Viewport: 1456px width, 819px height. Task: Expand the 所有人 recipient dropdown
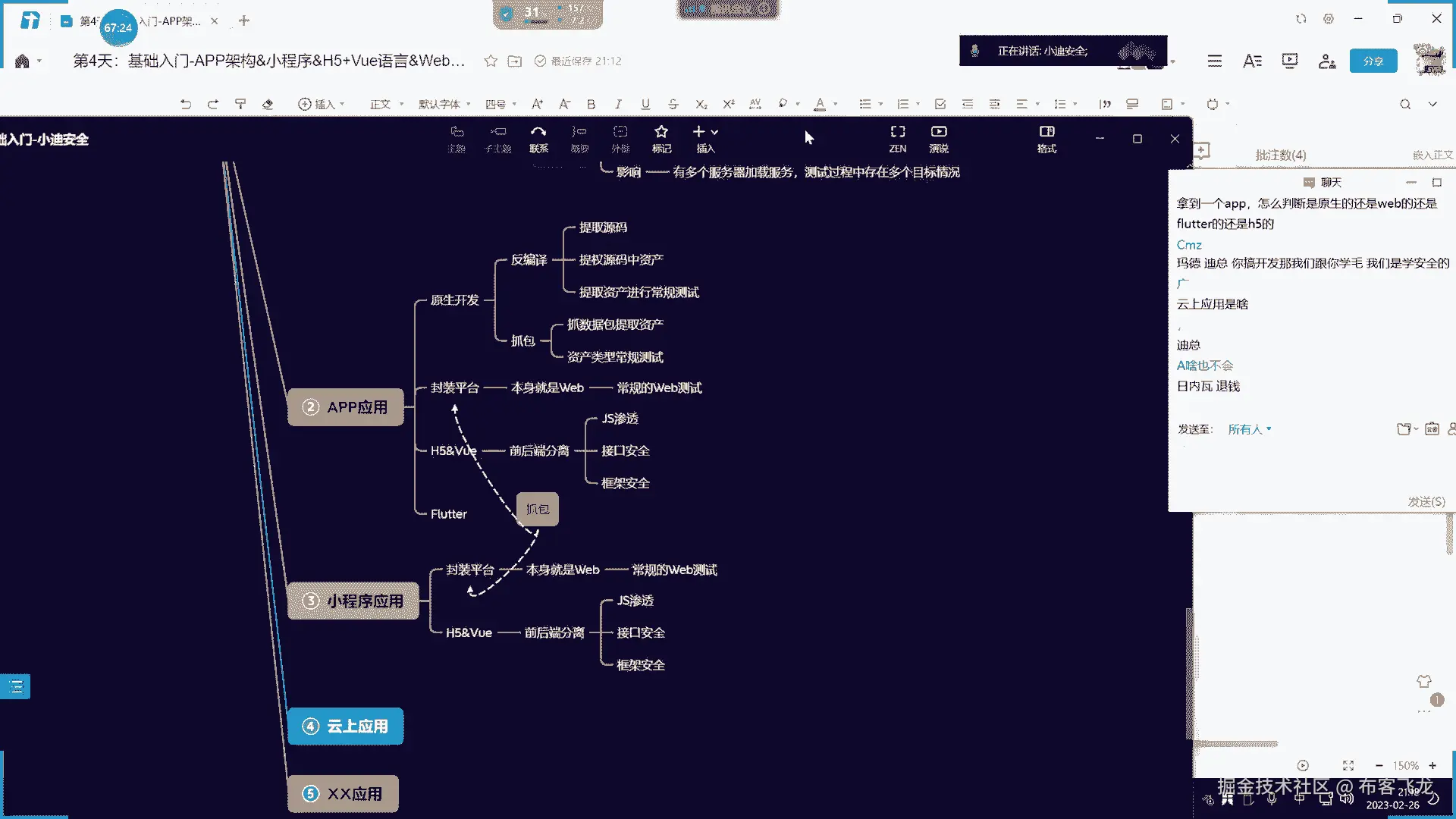click(x=1249, y=429)
